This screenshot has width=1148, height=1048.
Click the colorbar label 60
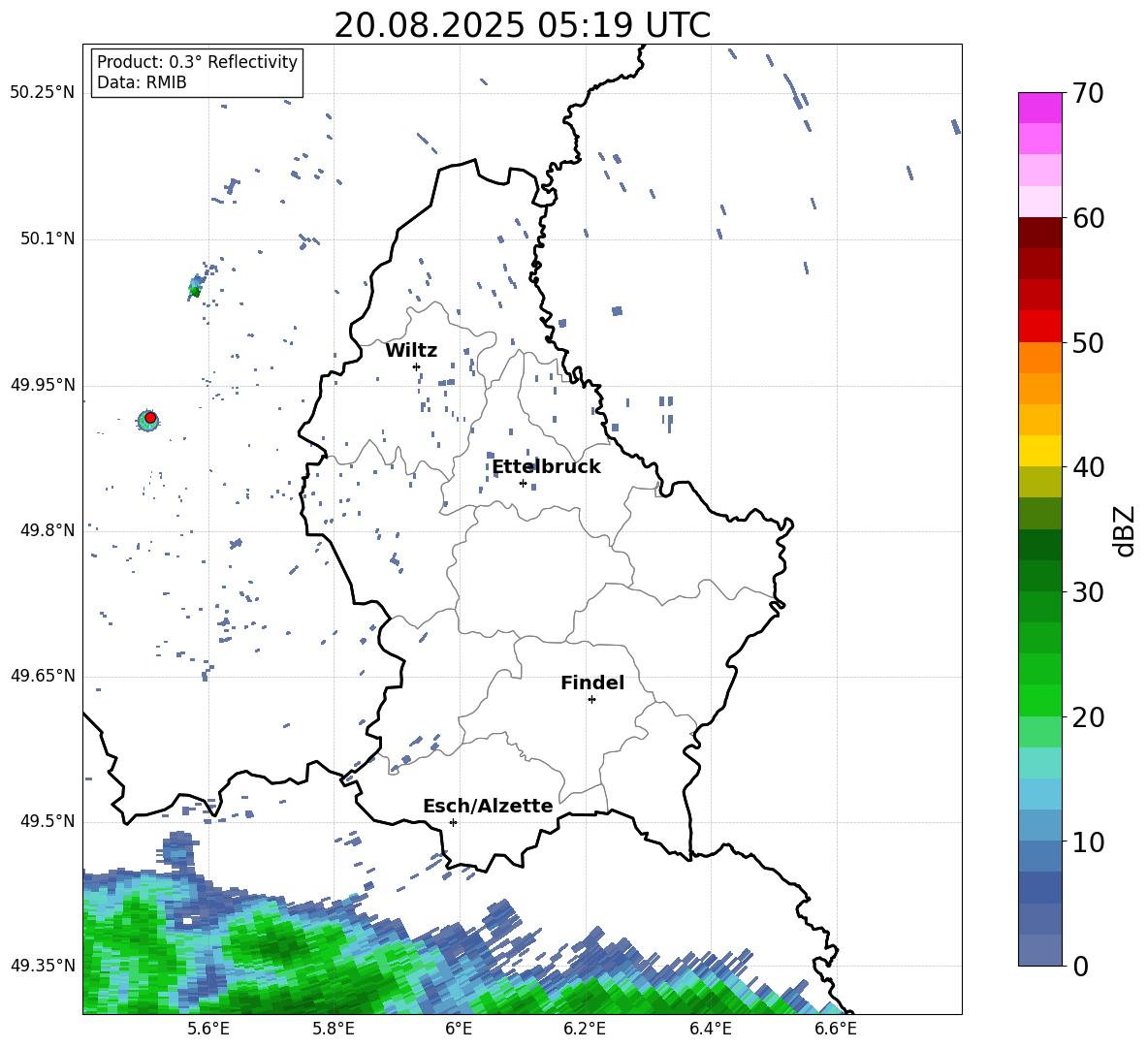click(1088, 218)
